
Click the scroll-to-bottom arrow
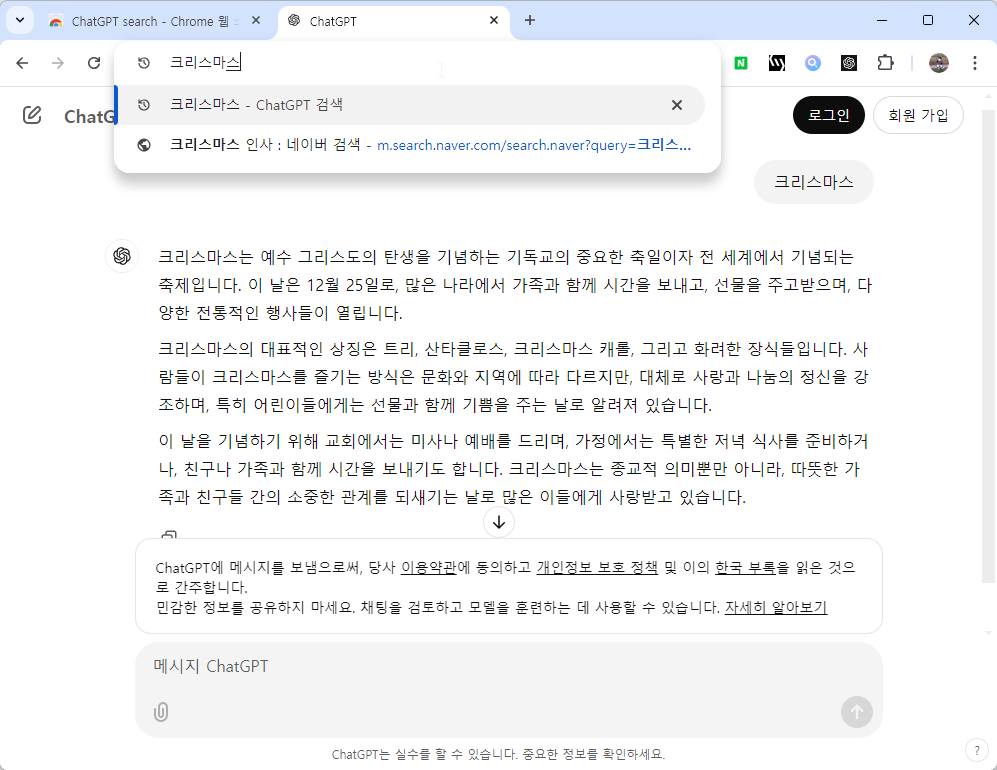(x=498, y=522)
